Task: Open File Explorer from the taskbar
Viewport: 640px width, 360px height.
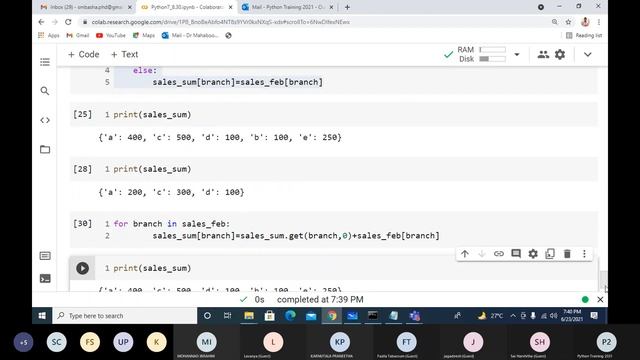Action: click(249, 316)
